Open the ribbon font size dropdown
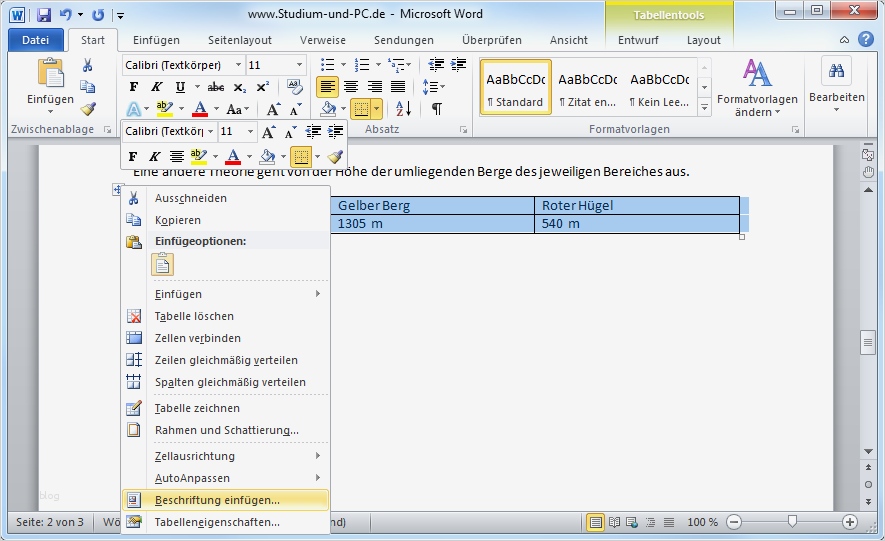Image resolution: width=885 pixels, height=541 pixels. 299,65
